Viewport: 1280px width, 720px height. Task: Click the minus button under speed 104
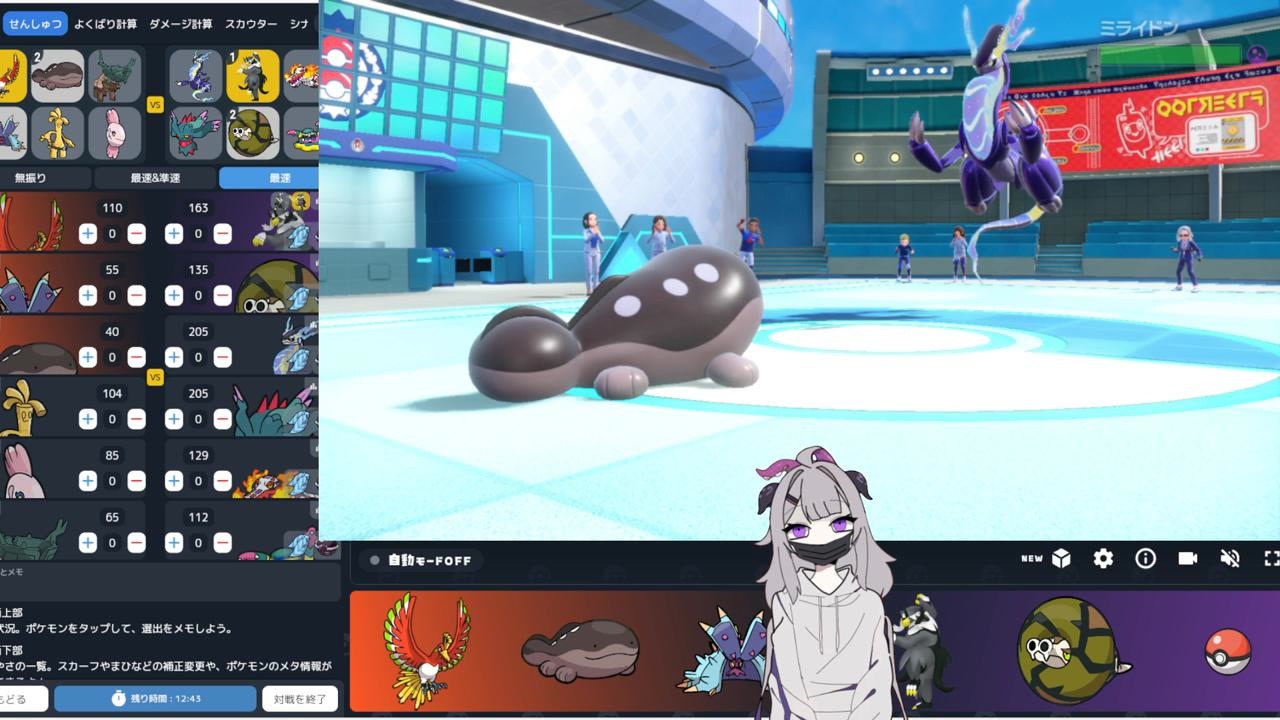pos(137,420)
